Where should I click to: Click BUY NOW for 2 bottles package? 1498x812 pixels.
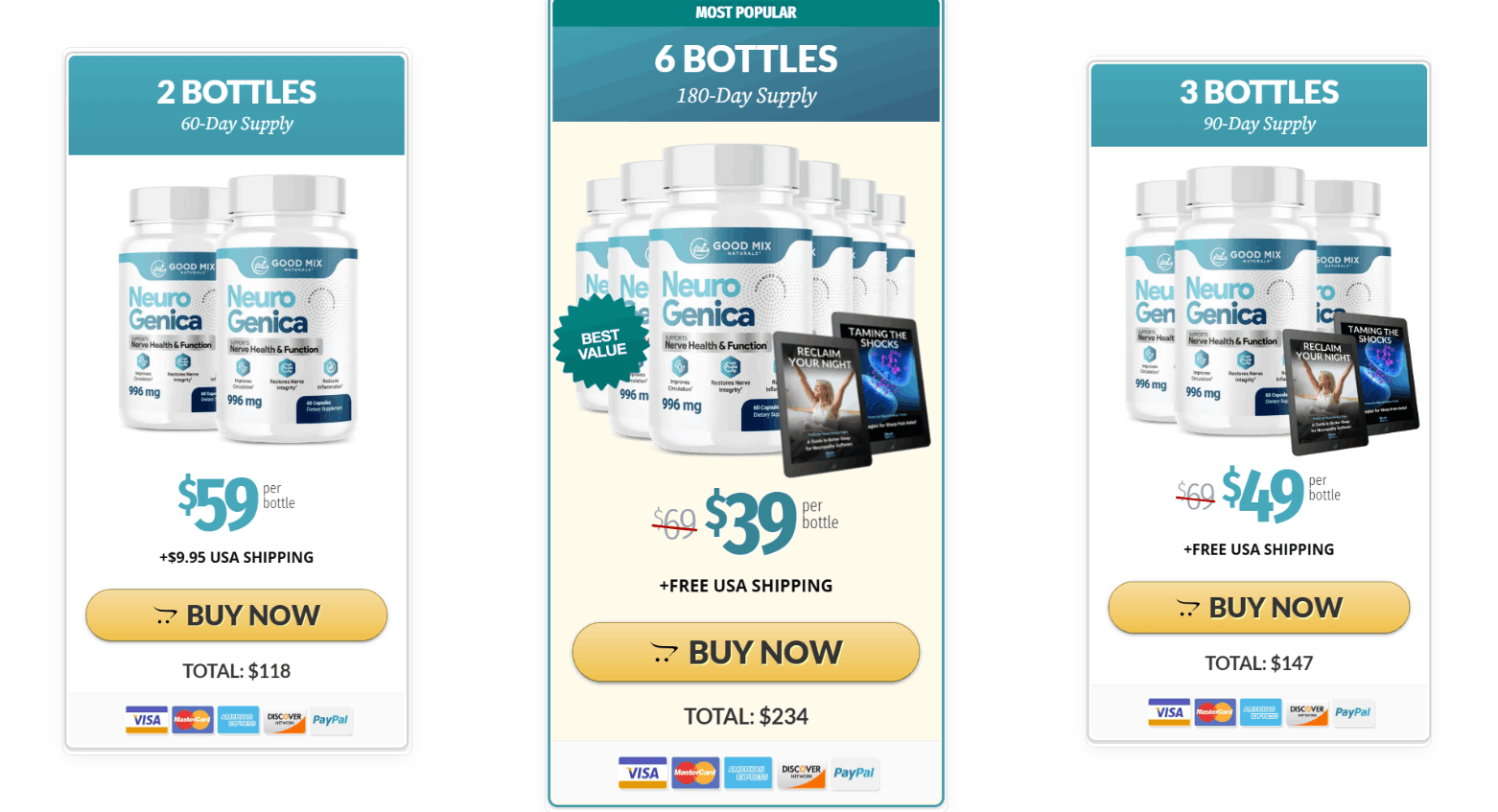point(236,615)
